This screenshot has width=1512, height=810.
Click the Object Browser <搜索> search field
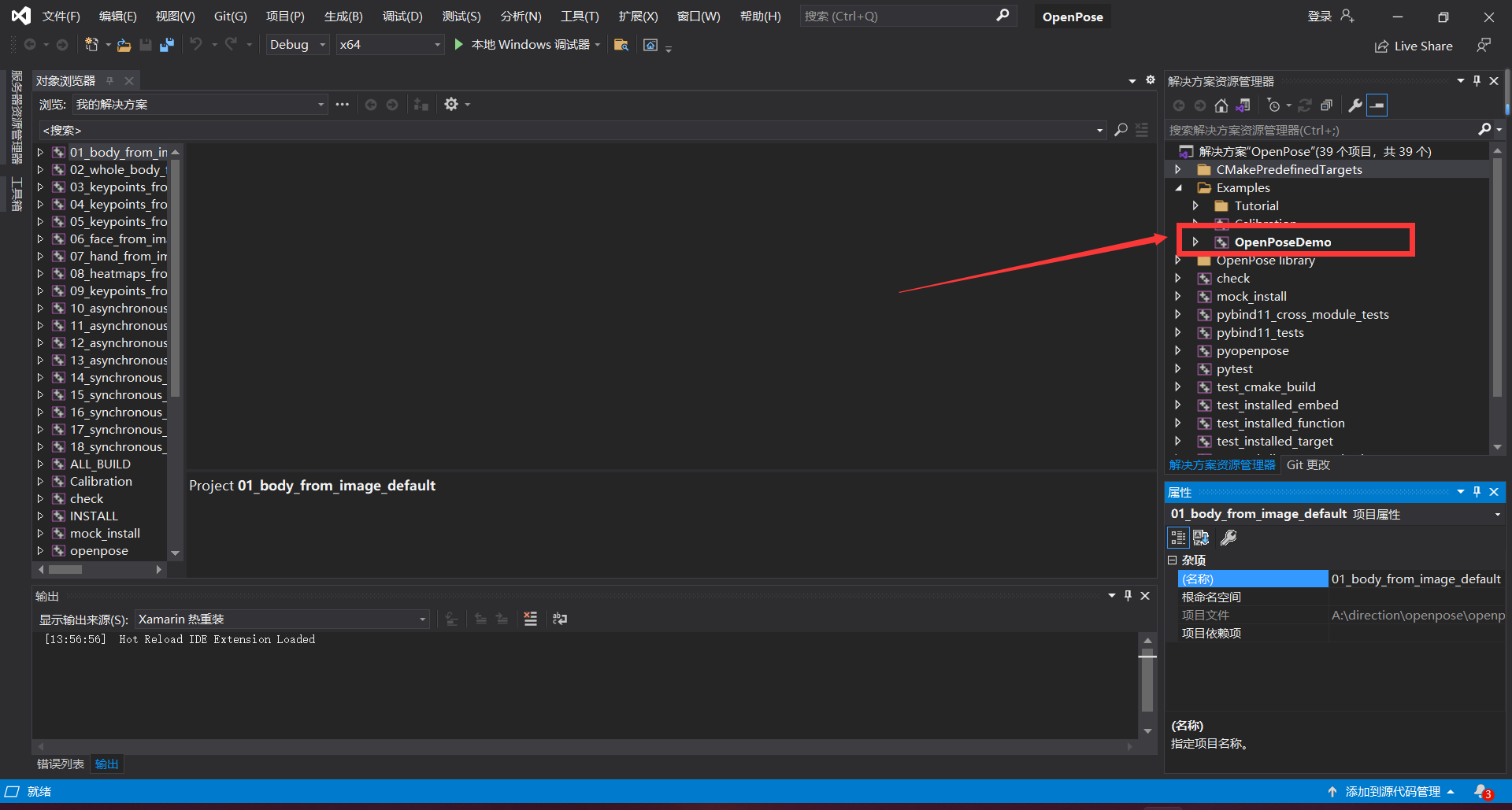click(x=572, y=131)
